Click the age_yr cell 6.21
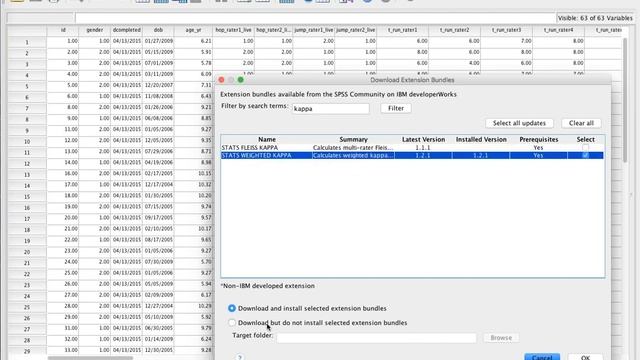This screenshot has width=640, height=360. [x=193, y=41]
